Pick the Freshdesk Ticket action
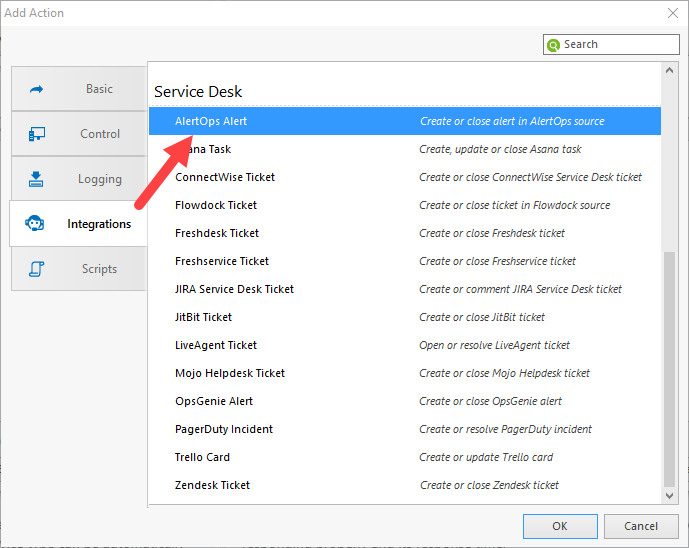The height and width of the screenshot is (548, 689). coord(405,233)
